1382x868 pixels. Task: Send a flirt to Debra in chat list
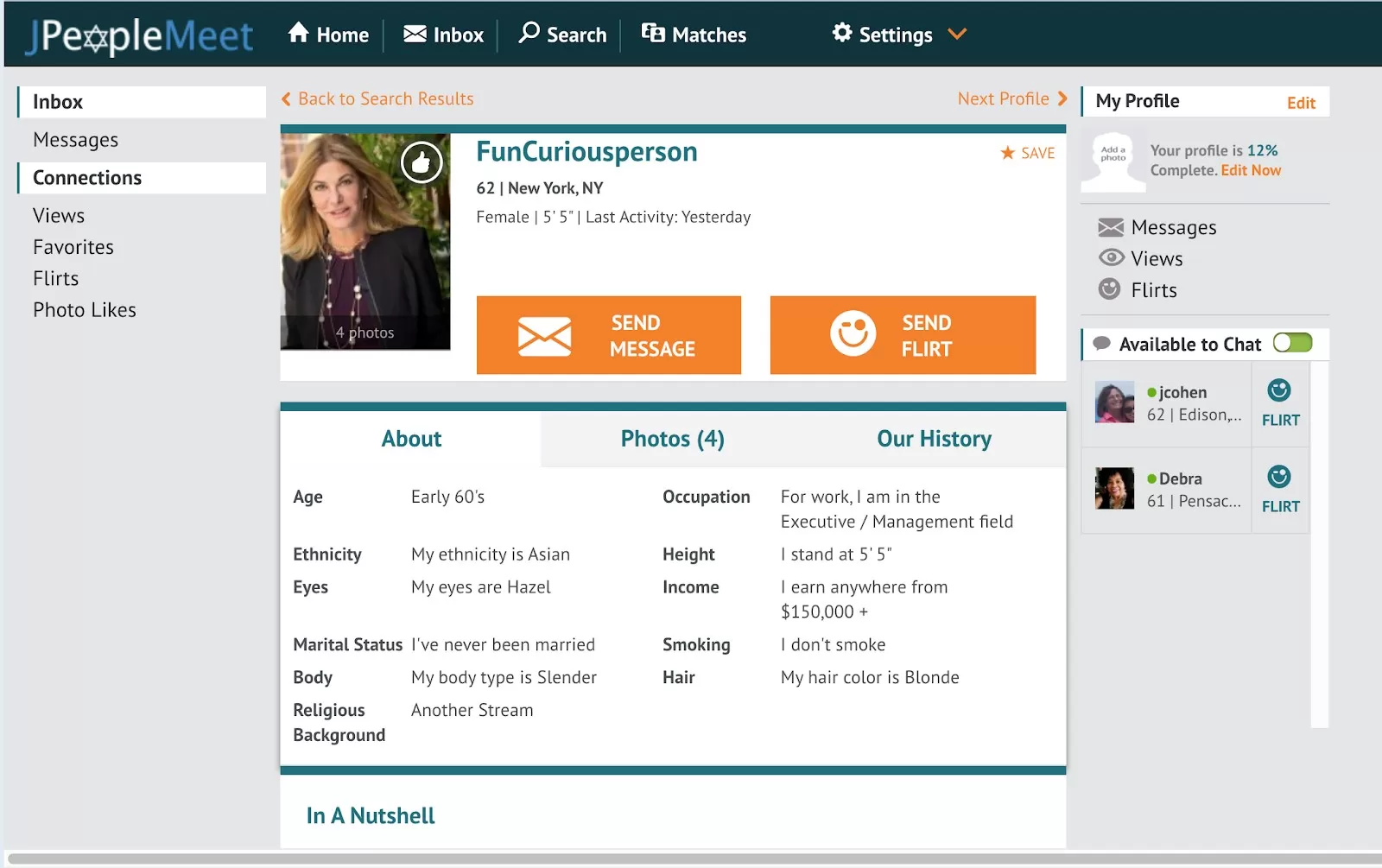(x=1279, y=478)
